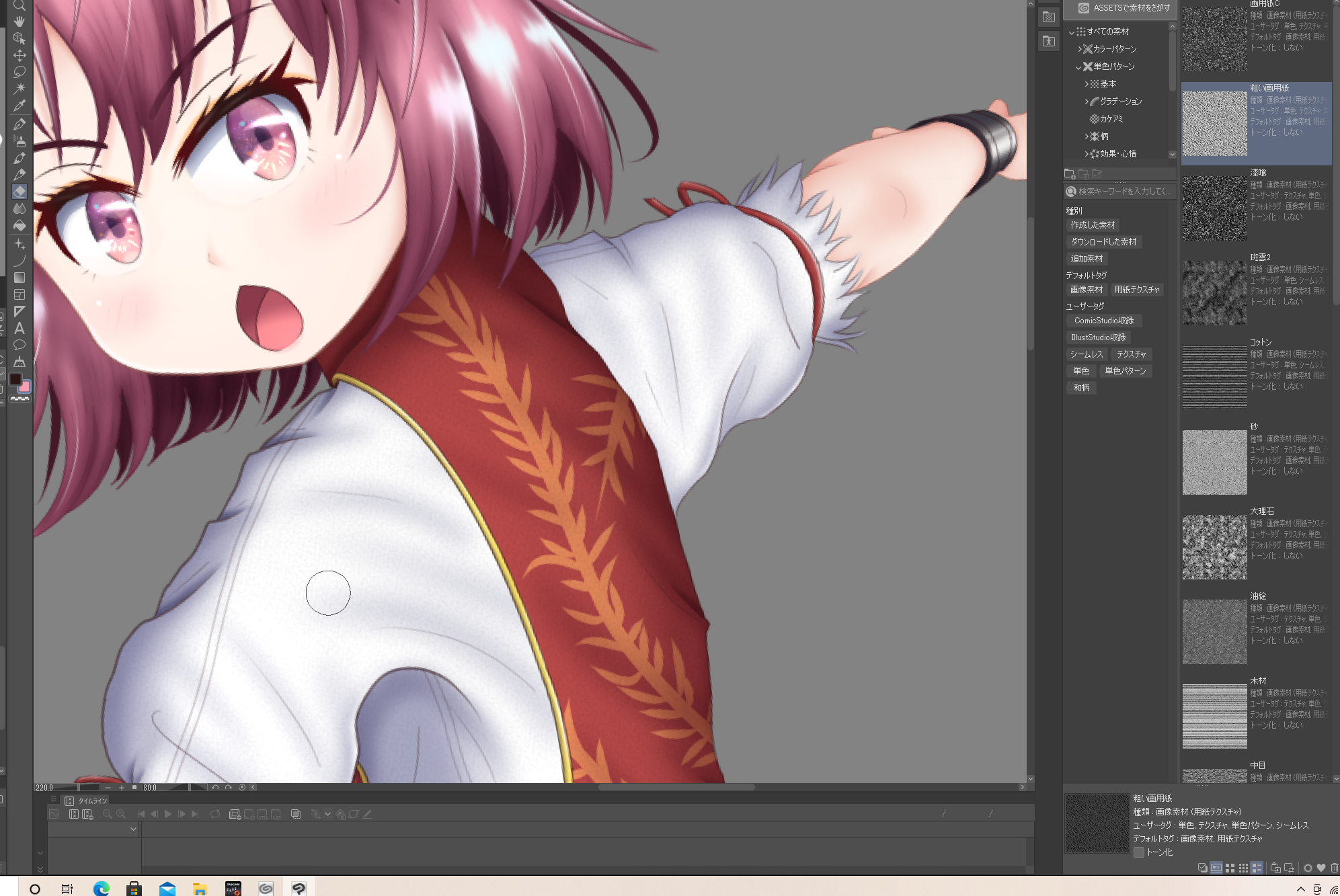Viewport: 1340px width, 896px height.
Task: Select the 粗い画用紙 material thumbnail
Action: tap(1214, 124)
